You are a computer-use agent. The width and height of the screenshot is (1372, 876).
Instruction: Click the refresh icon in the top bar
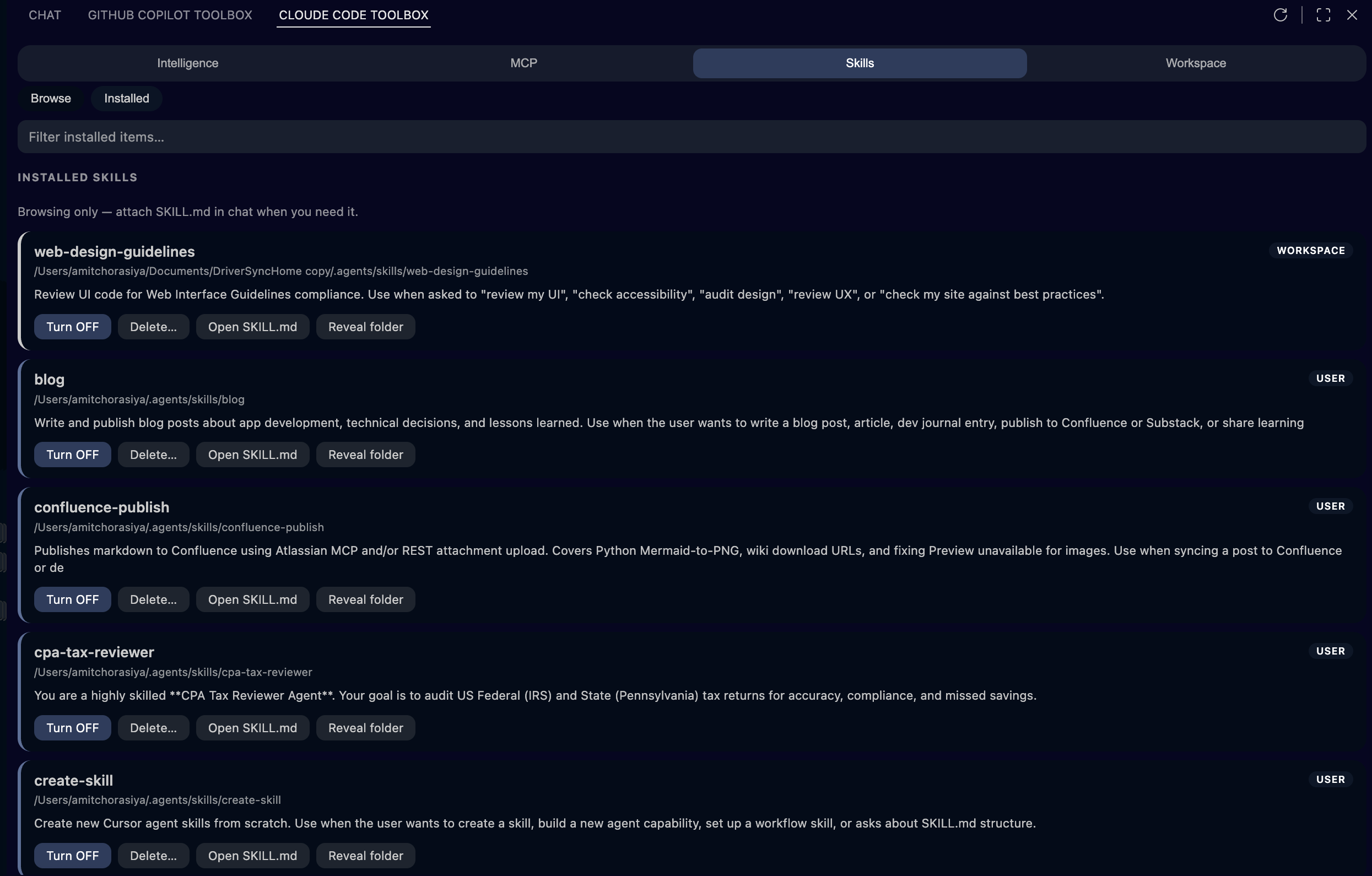(1281, 15)
